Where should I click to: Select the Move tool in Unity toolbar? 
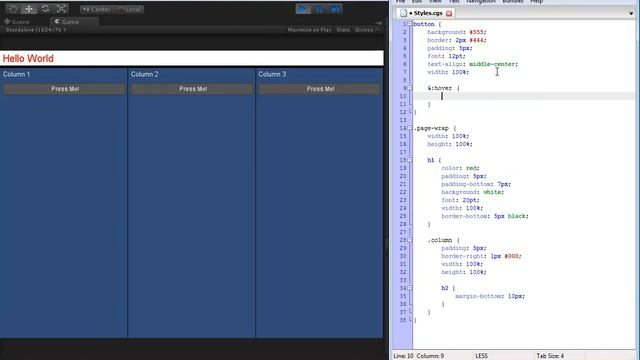(29, 9)
